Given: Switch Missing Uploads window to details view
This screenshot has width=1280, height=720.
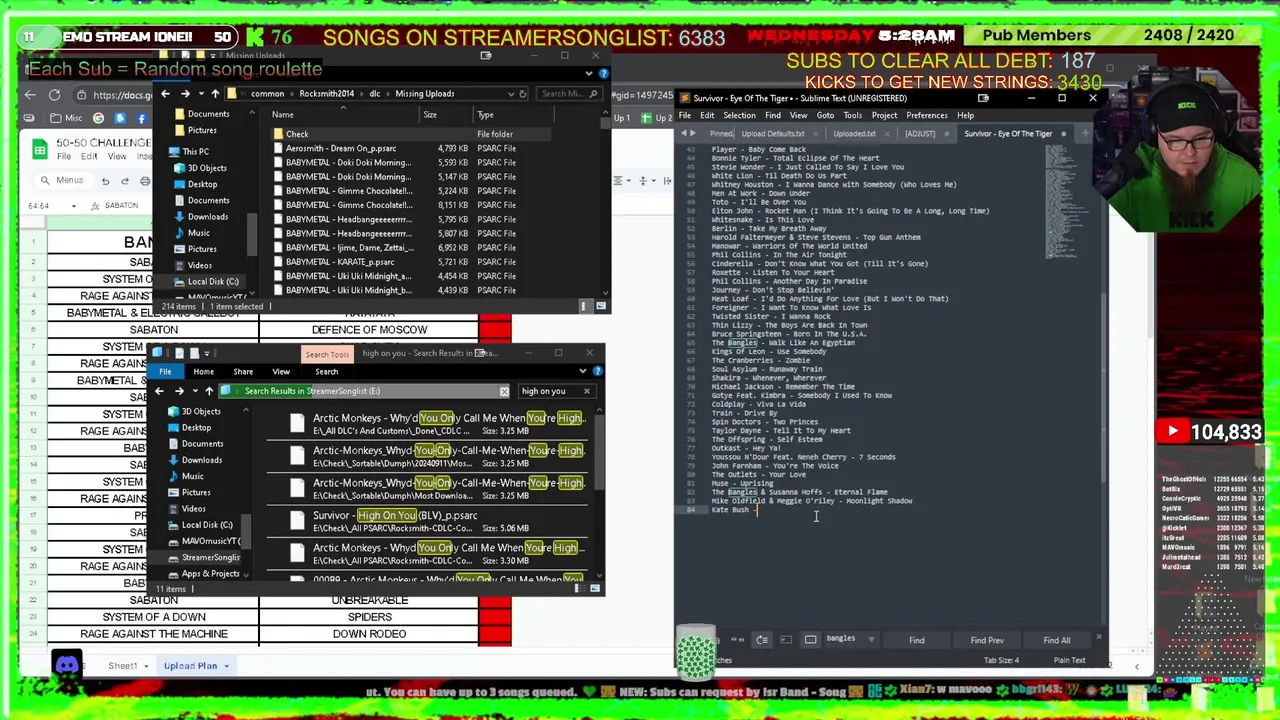Looking at the screenshot, I should 588,306.
